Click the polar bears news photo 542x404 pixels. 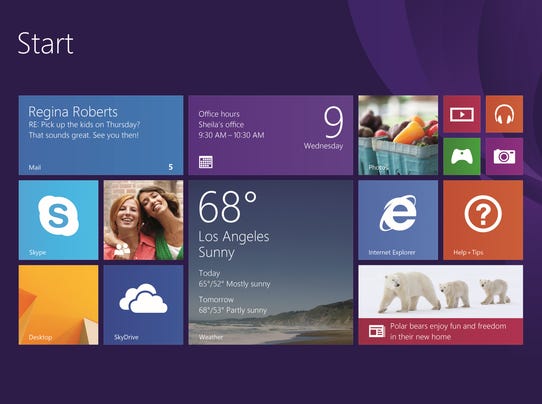click(x=440, y=292)
